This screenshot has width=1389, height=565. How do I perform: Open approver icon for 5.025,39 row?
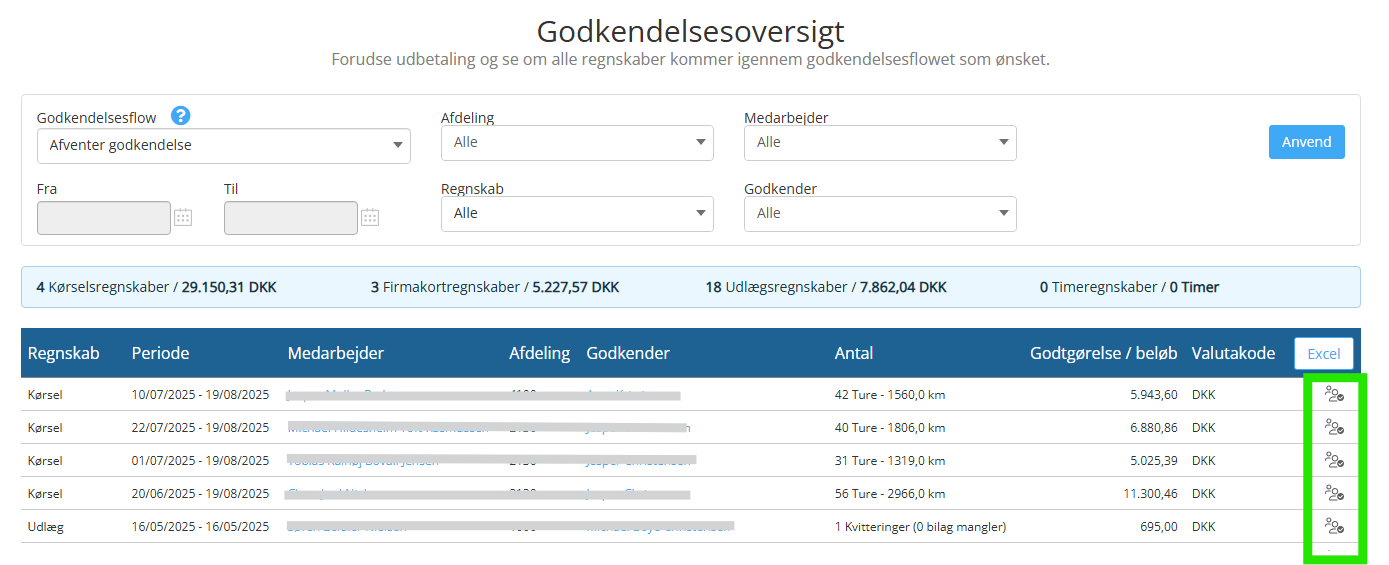pos(1333,460)
